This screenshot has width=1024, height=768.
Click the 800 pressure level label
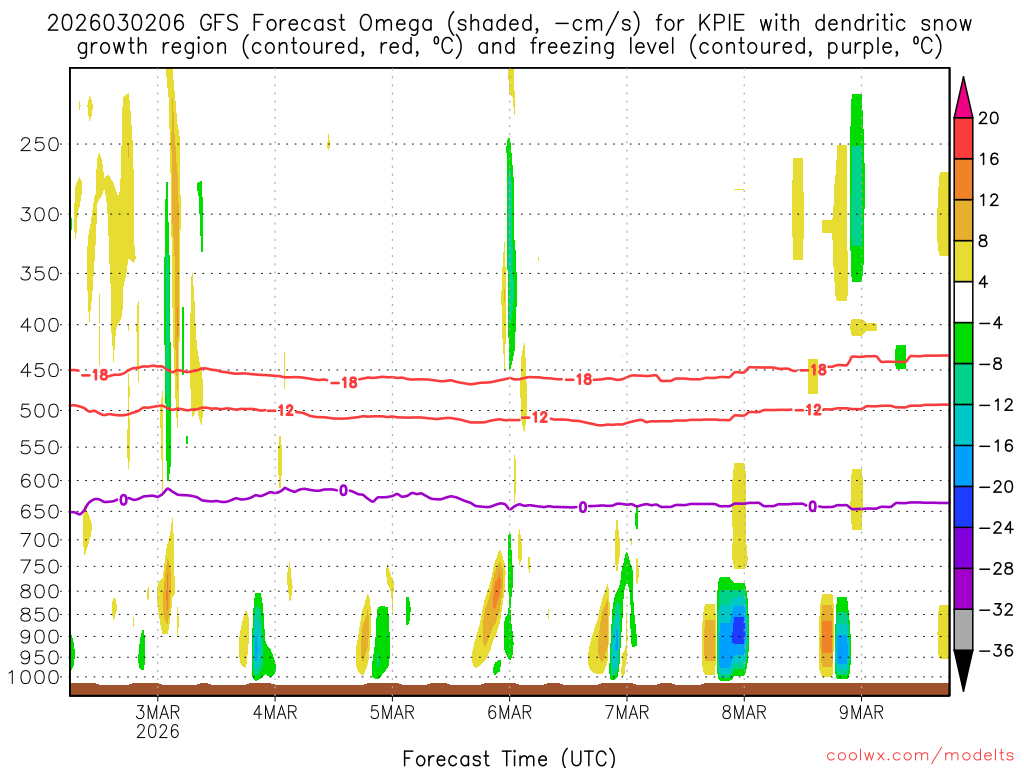click(40, 592)
